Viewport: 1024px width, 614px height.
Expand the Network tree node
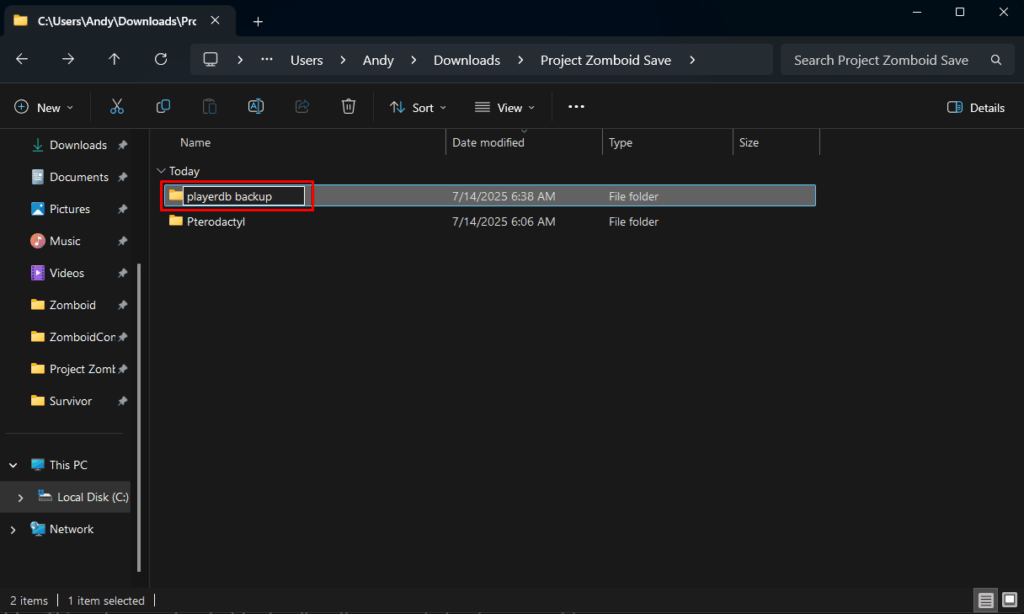[13, 529]
